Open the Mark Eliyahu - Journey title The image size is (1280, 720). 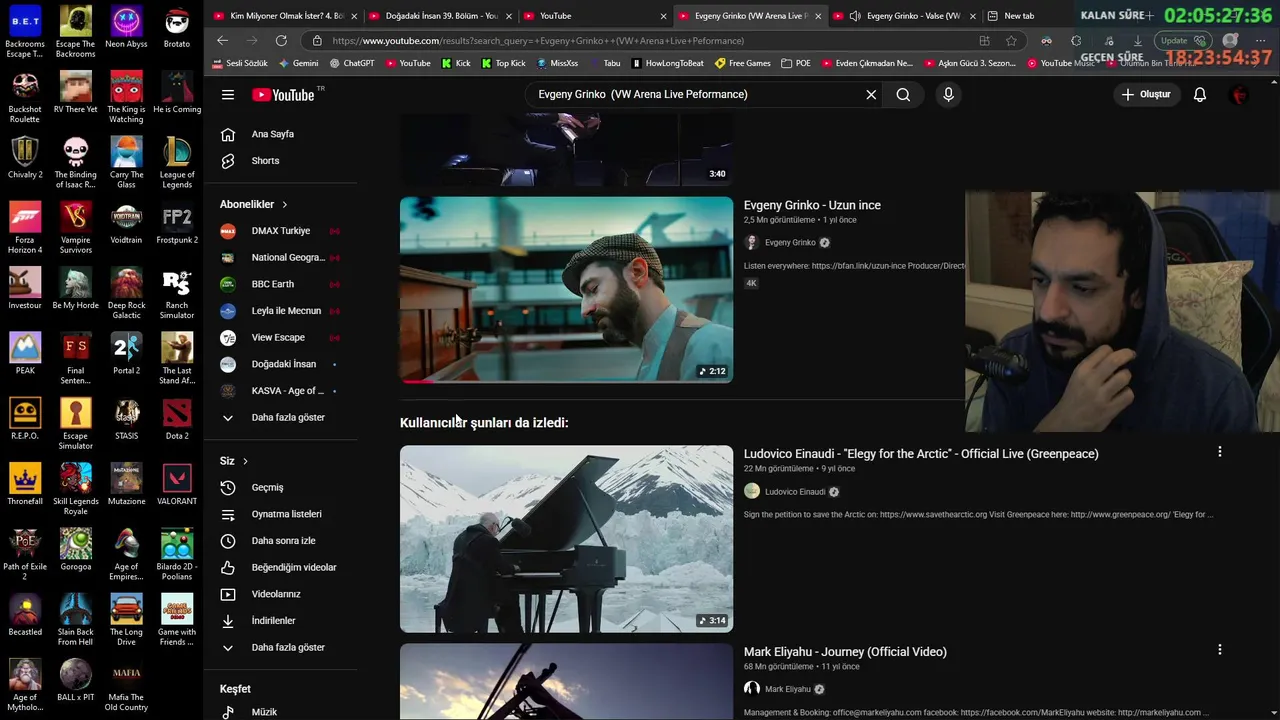tap(845, 652)
